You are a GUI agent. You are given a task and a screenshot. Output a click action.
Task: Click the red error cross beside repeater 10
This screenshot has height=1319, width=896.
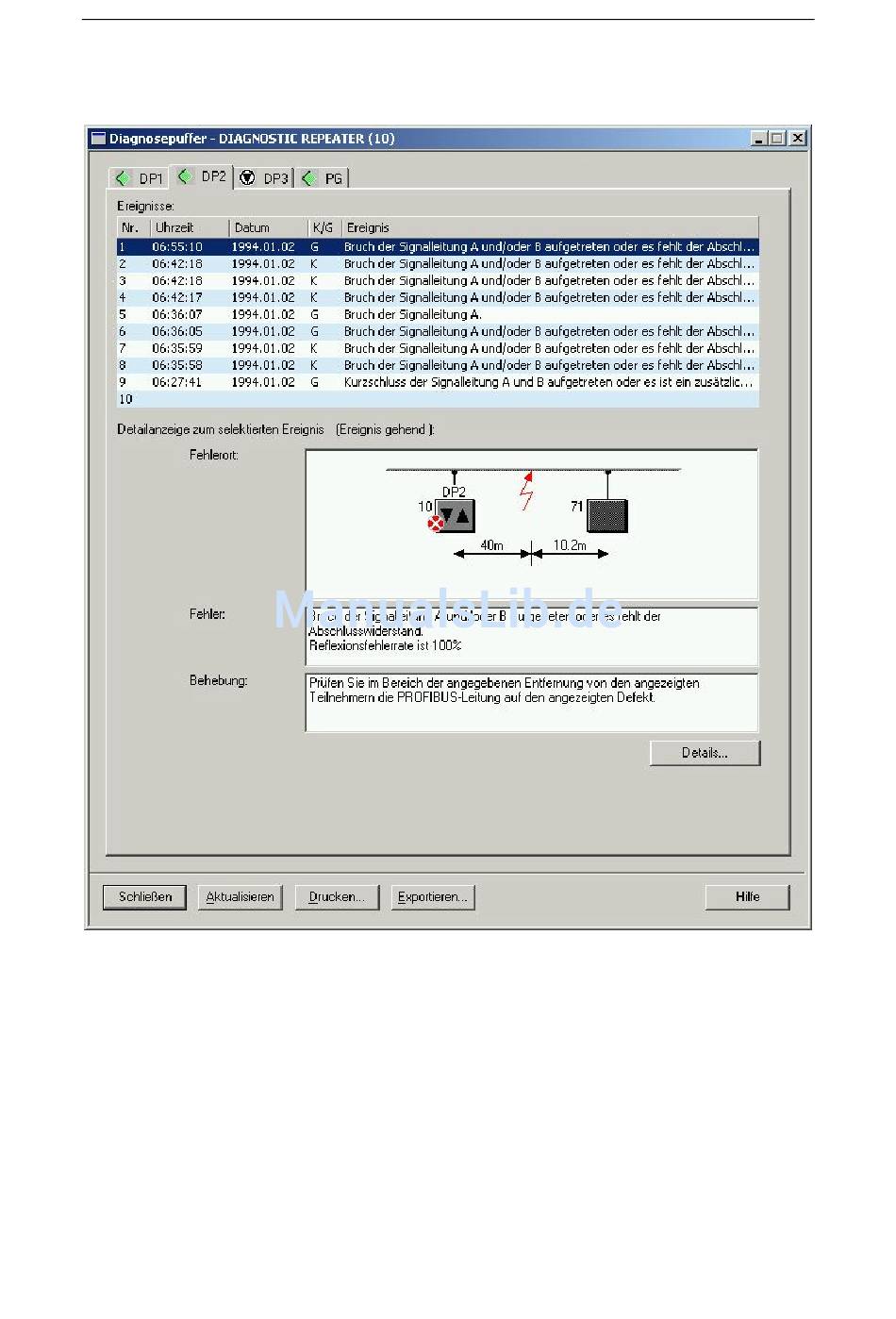click(x=436, y=524)
